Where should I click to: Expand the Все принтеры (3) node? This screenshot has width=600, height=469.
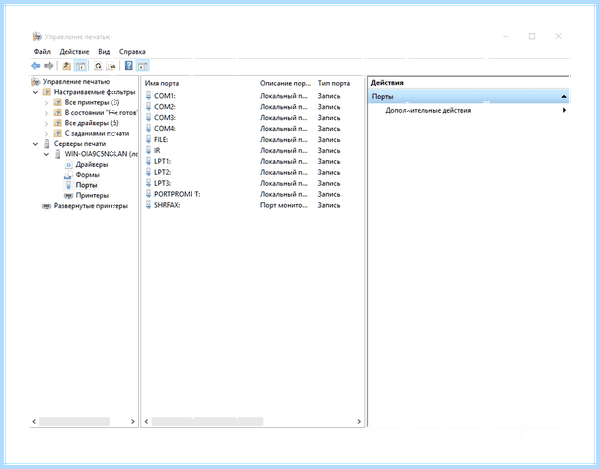(x=46, y=103)
